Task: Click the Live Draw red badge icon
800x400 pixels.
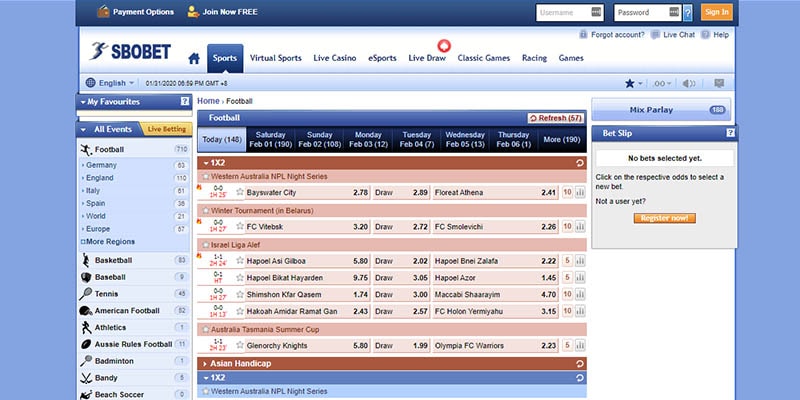Action: [x=444, y=46]
